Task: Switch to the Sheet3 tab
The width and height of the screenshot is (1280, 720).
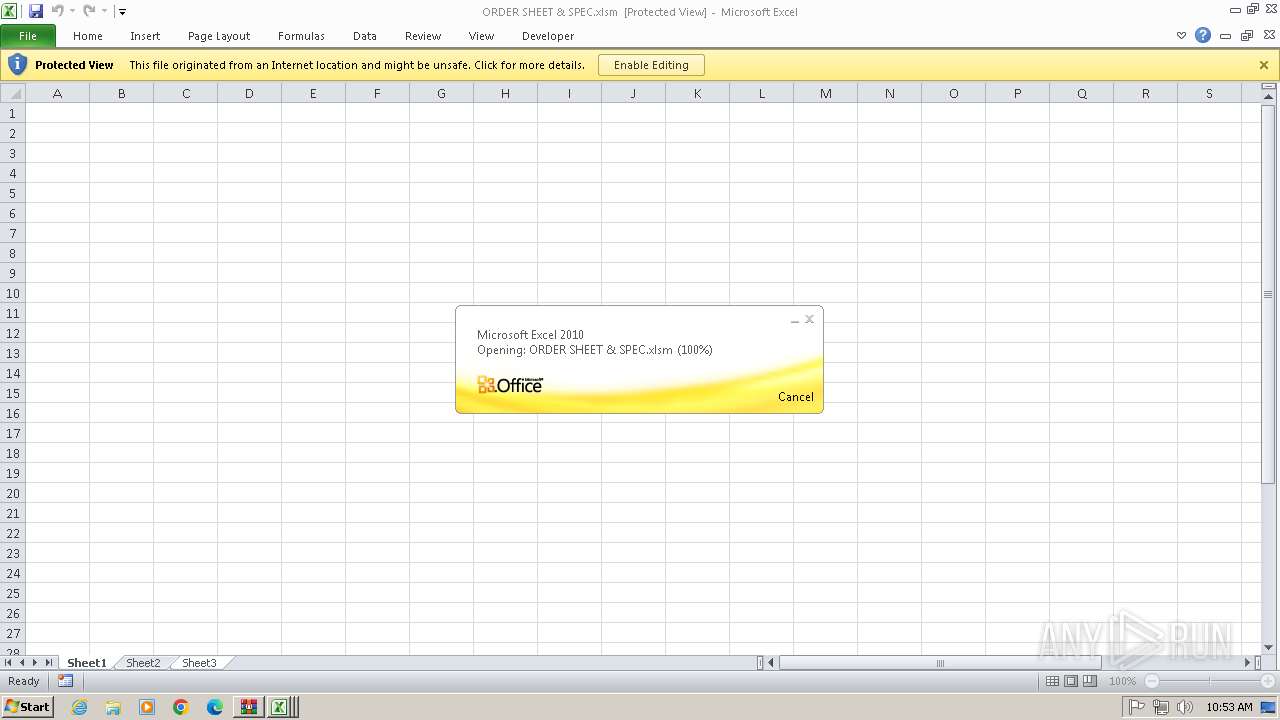Action: (x=199, y=663)
